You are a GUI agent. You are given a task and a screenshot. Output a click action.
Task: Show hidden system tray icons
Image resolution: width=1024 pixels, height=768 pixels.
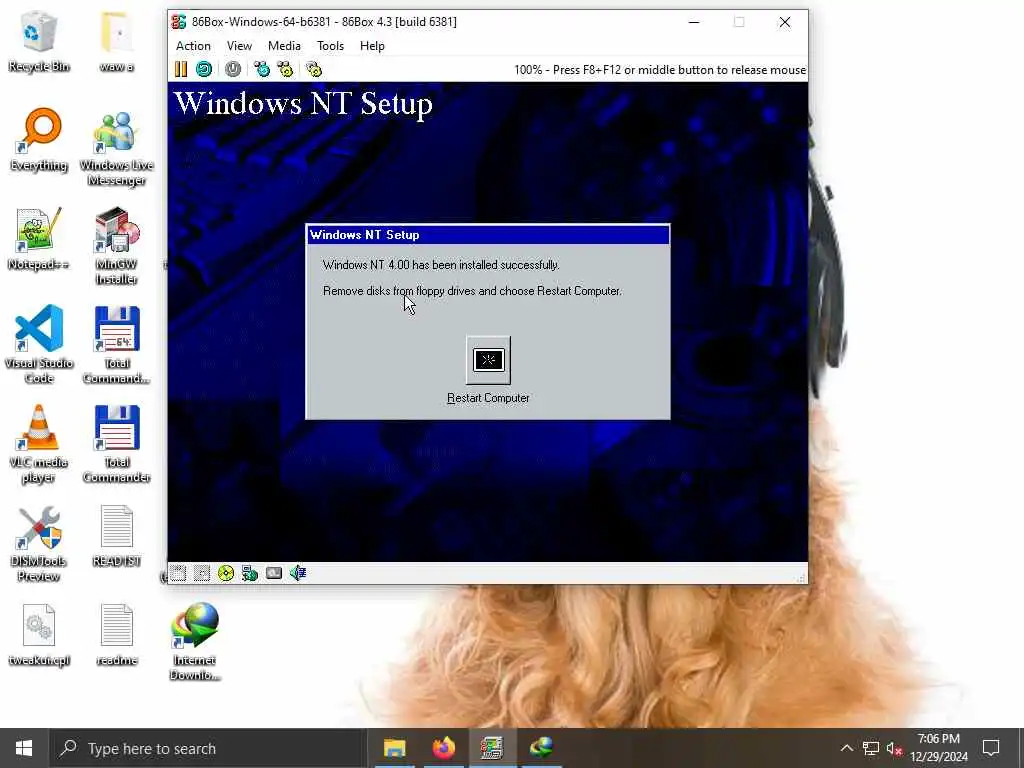[x=846, y=748]
